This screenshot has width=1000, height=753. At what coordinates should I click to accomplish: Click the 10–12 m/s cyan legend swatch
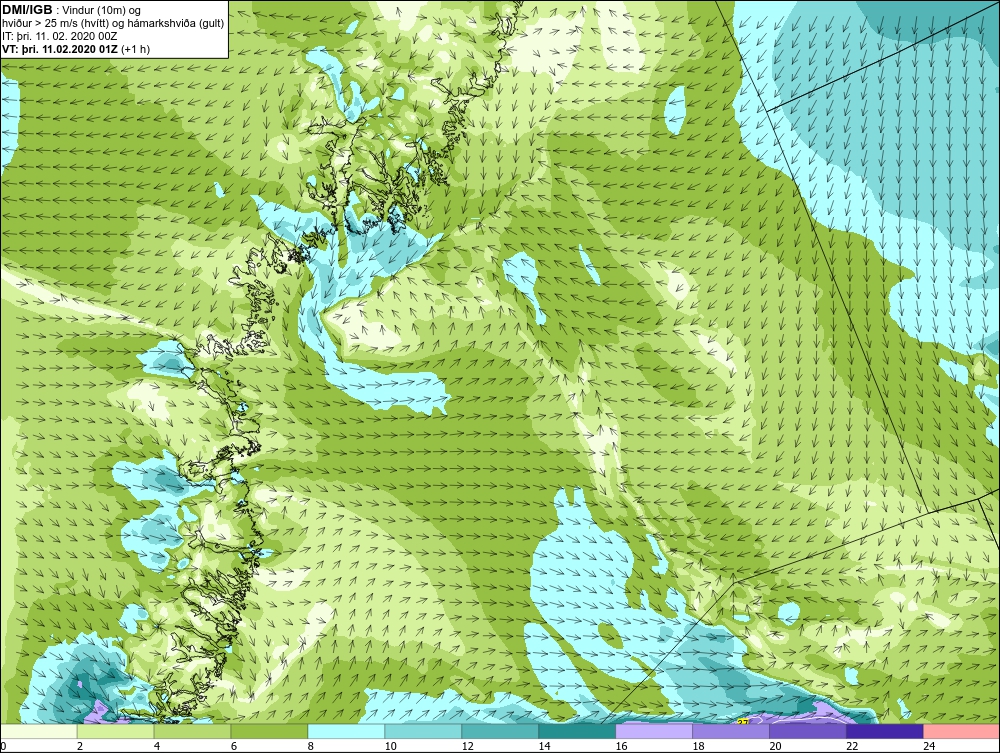click(423, 731)
